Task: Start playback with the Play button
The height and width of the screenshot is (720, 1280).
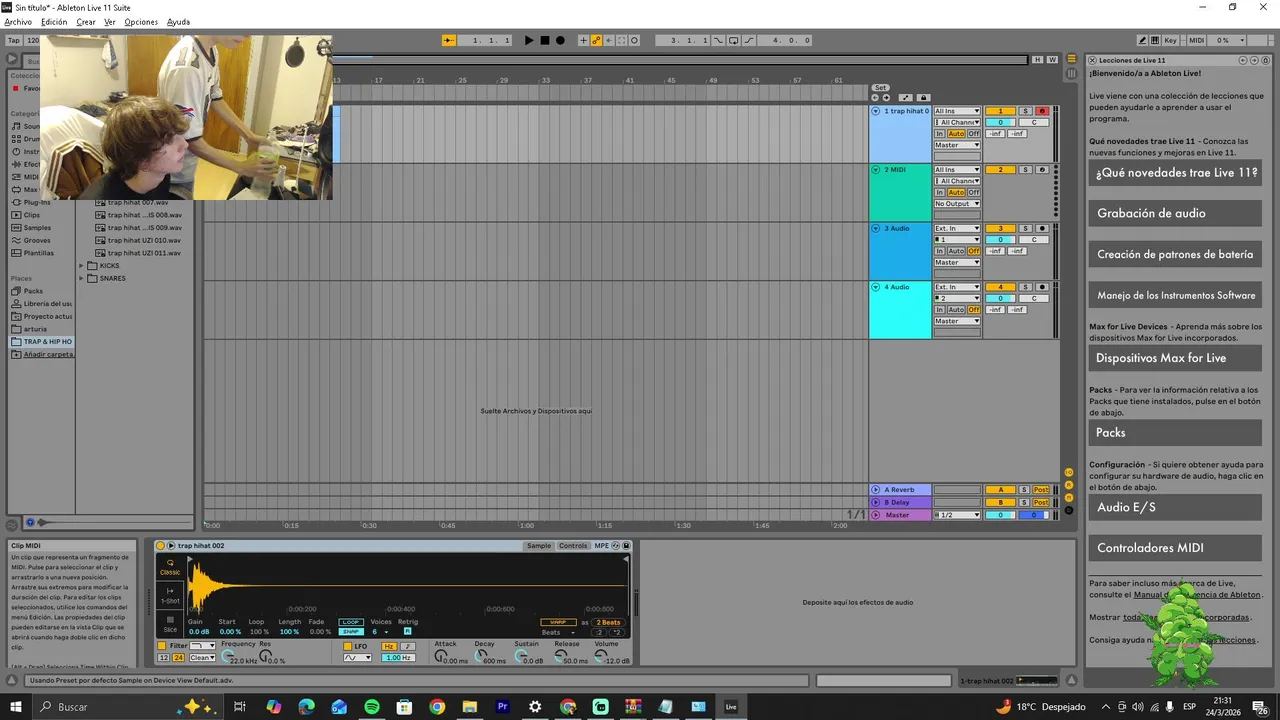Action: pos(529,40)
